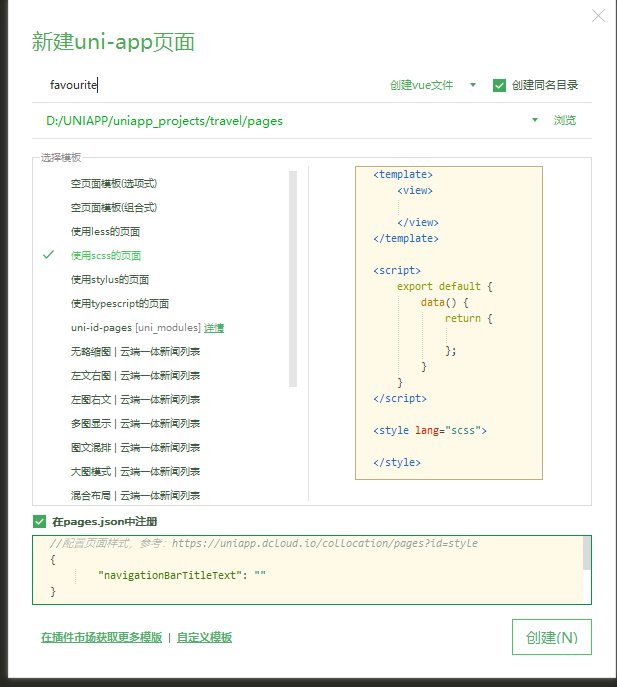
Task: Open the 创建vue文件 file type dropdown
Action: 421,85
